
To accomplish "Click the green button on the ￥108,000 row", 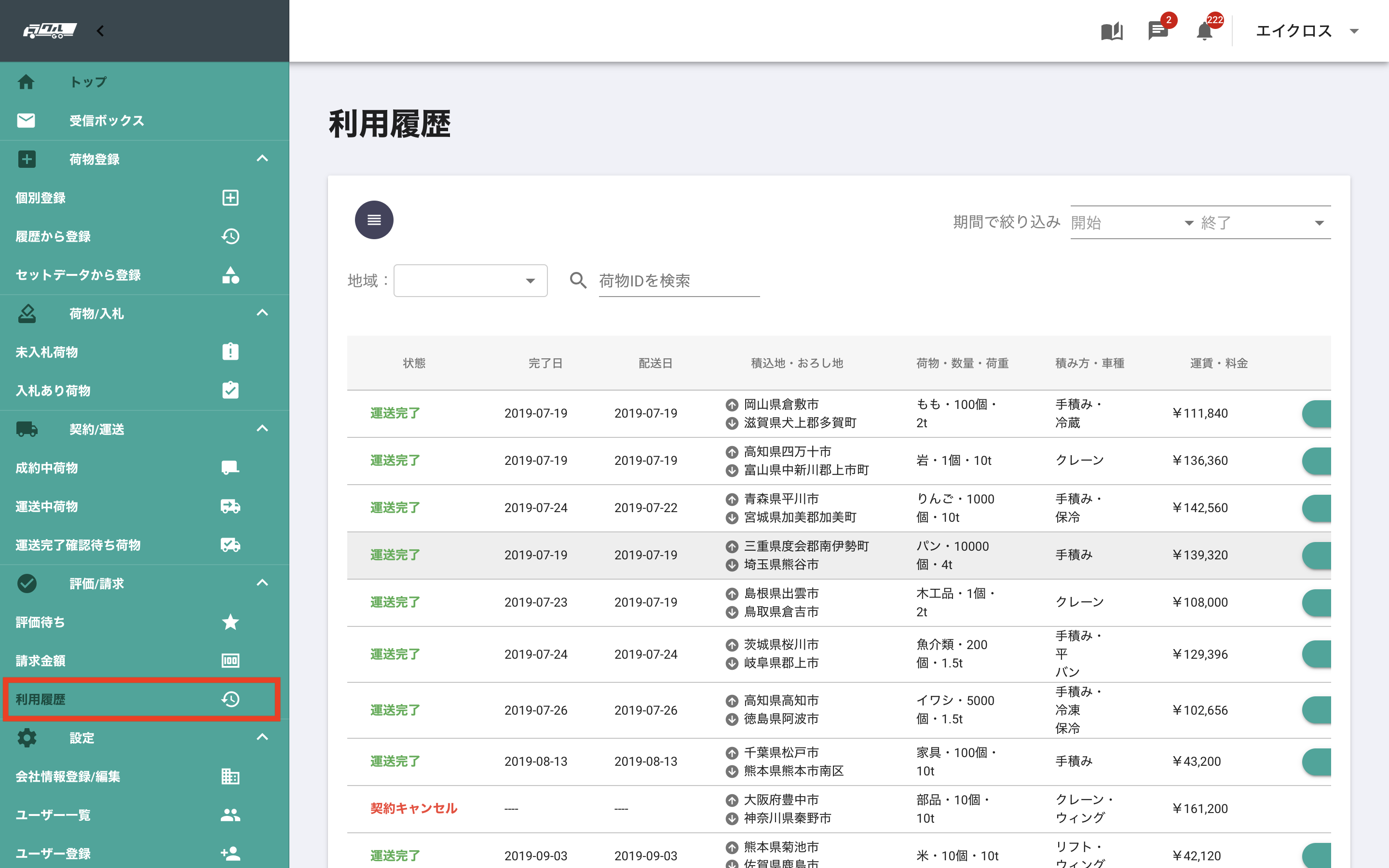I will click(x=1316, y=602).
